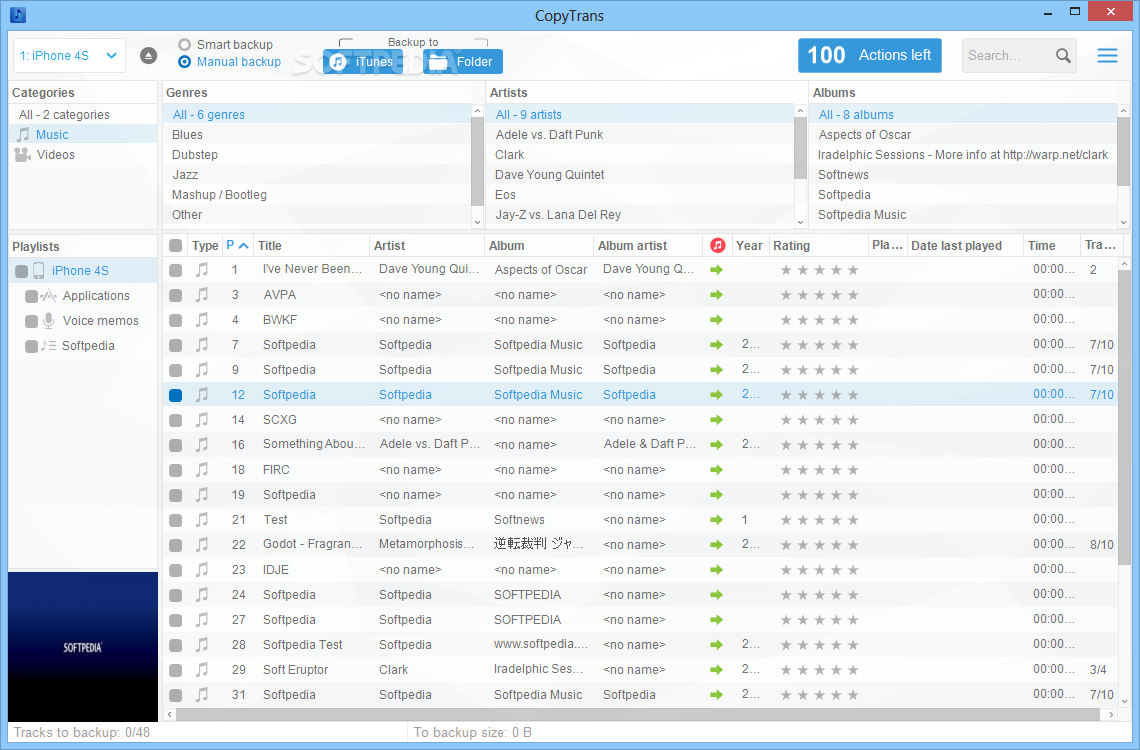Click Albums list scroll down arrow
Viewport: 1140px width, 750px height.
click(x=1123, y=222)
